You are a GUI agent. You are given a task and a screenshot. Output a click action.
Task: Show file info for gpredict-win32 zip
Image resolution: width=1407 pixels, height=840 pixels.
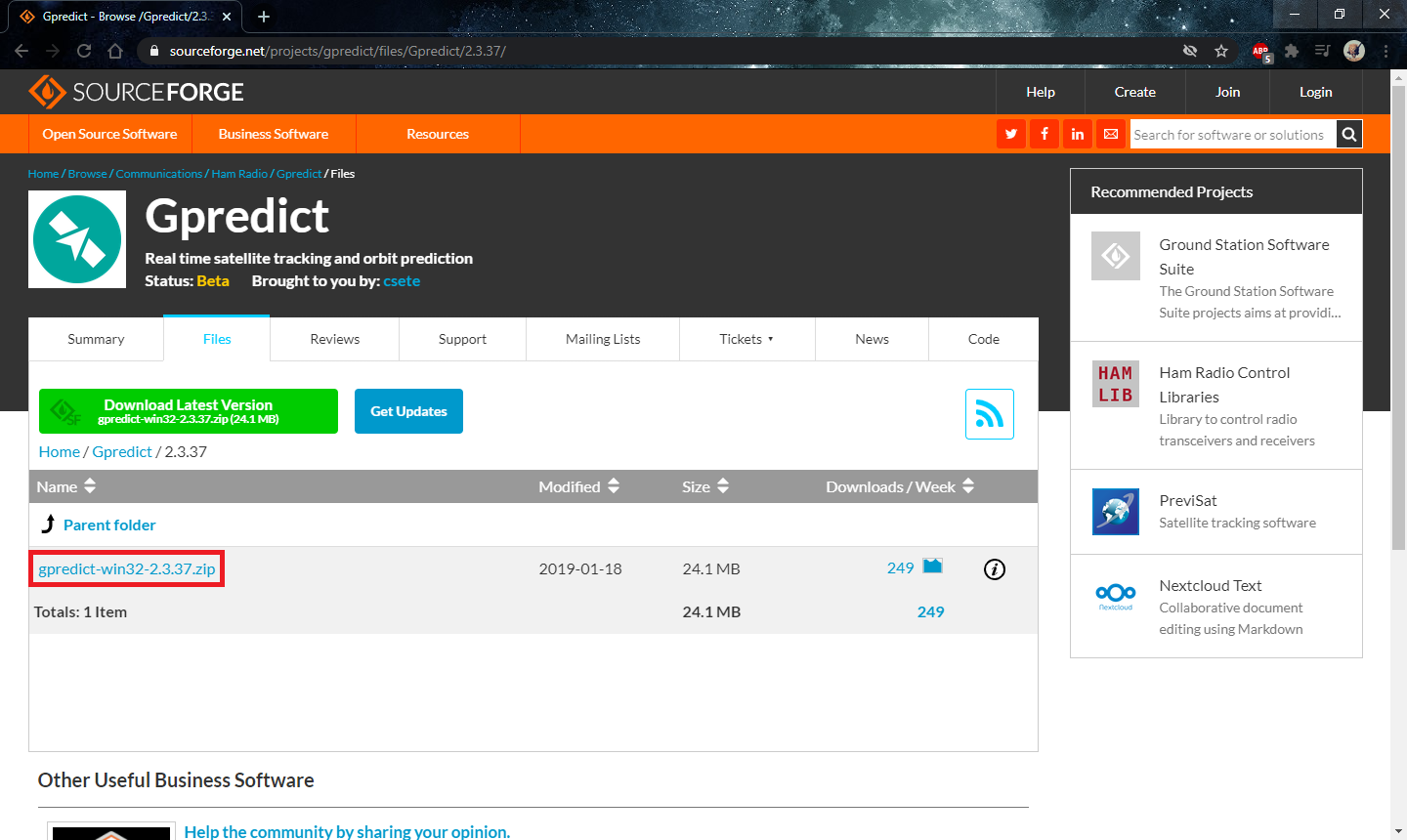[x=995, y=569]
